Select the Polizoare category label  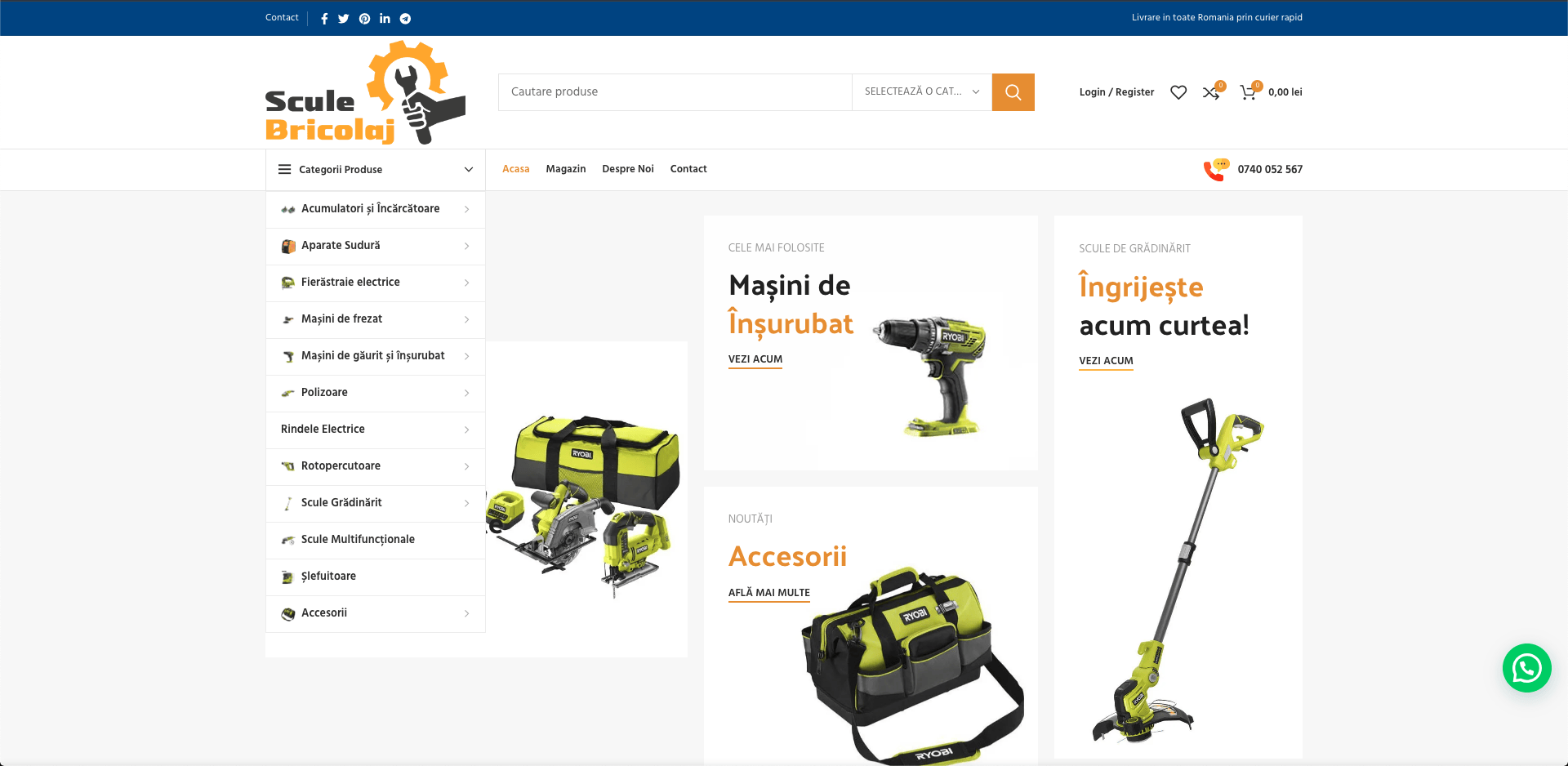[324, 393]
